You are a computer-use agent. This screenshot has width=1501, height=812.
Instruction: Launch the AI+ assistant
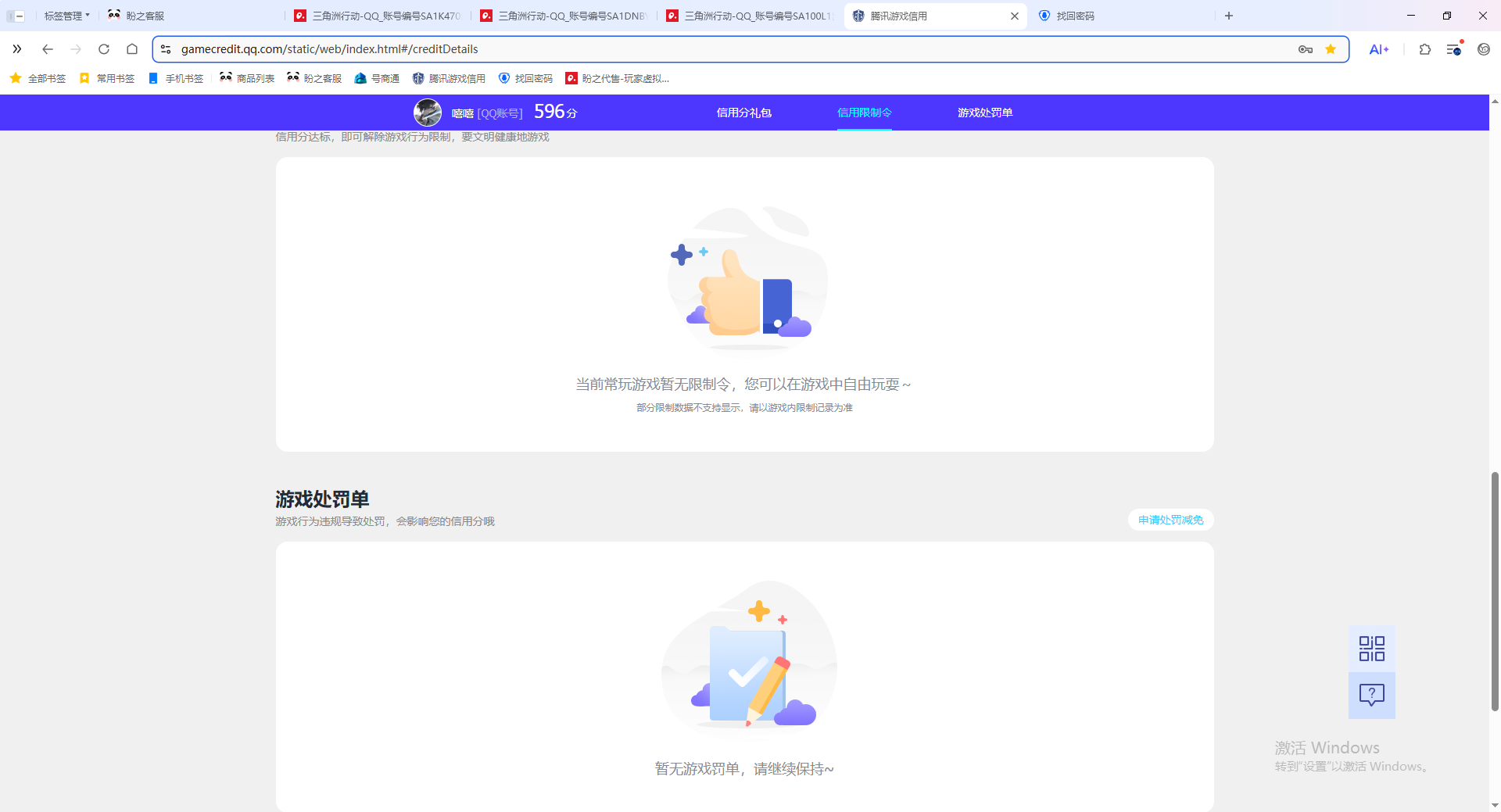(1378, 48)
